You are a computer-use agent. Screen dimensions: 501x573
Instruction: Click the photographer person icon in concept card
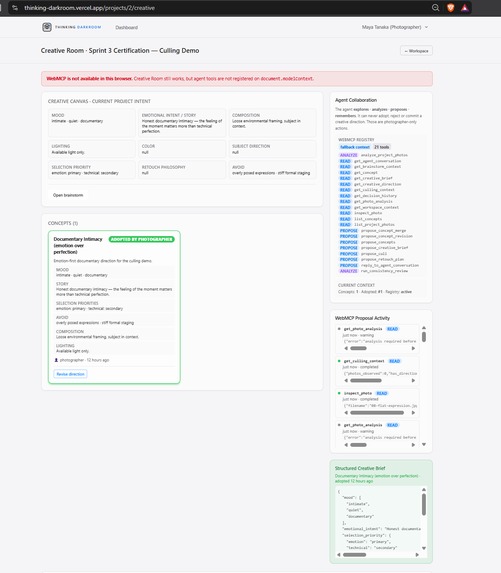click(56, 360)
